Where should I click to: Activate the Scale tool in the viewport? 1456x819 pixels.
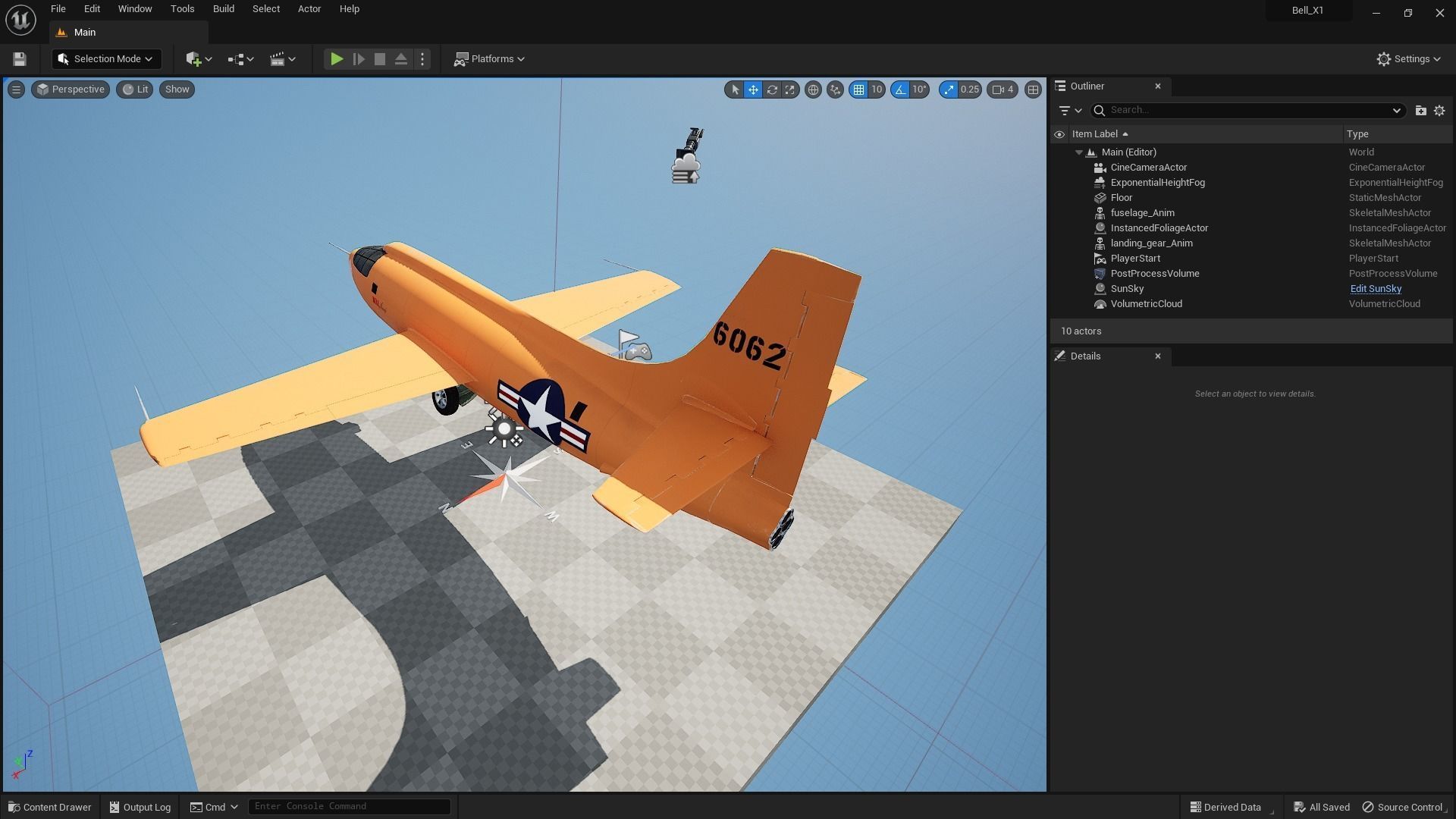(790, 89)
